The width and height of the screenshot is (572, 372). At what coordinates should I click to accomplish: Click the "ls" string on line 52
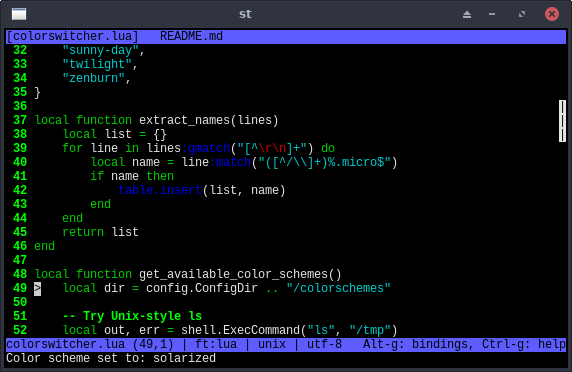click(321, 330)
